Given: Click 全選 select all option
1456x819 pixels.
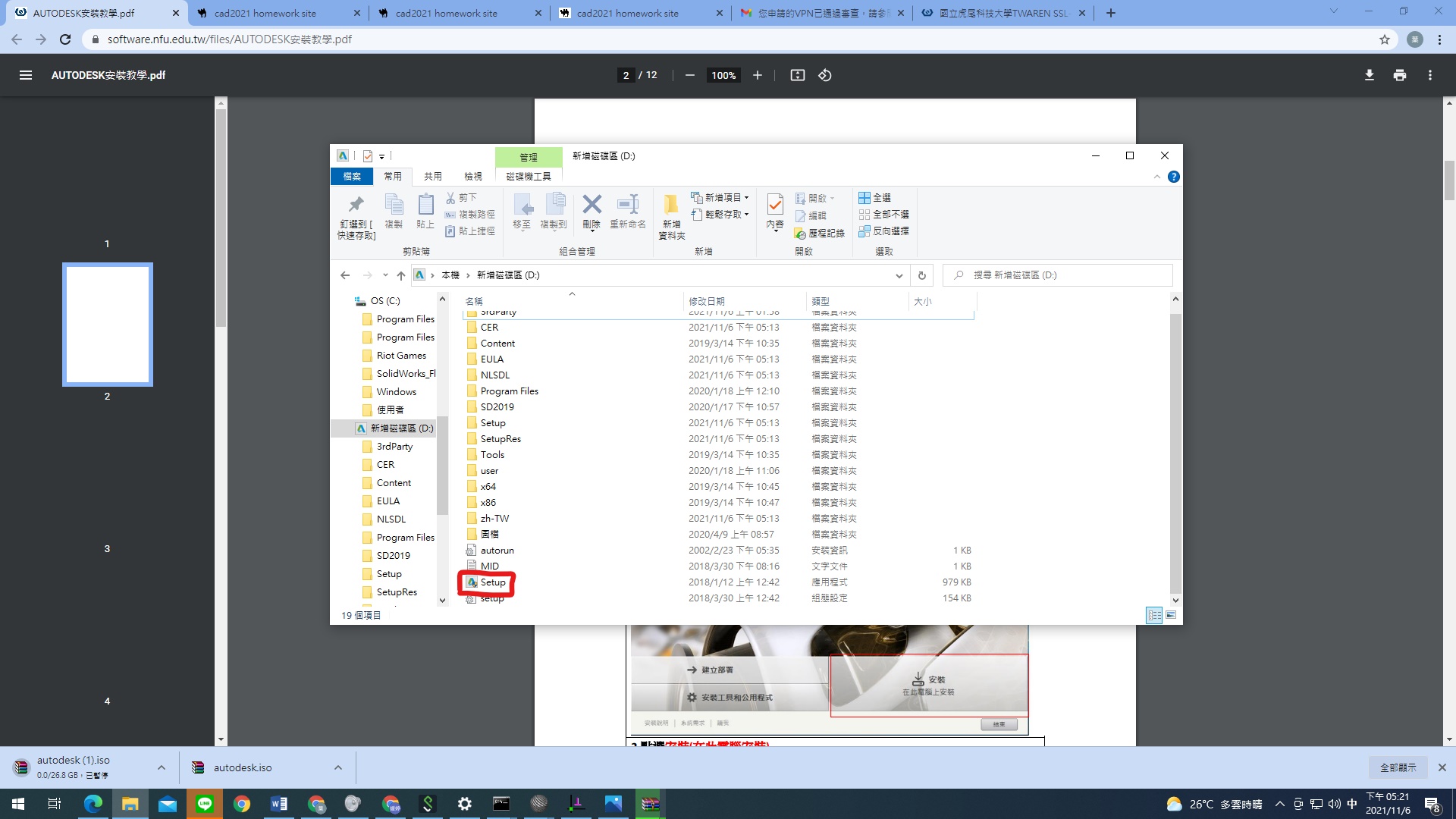Looking at the screenshot, I should tap(875, 197).
